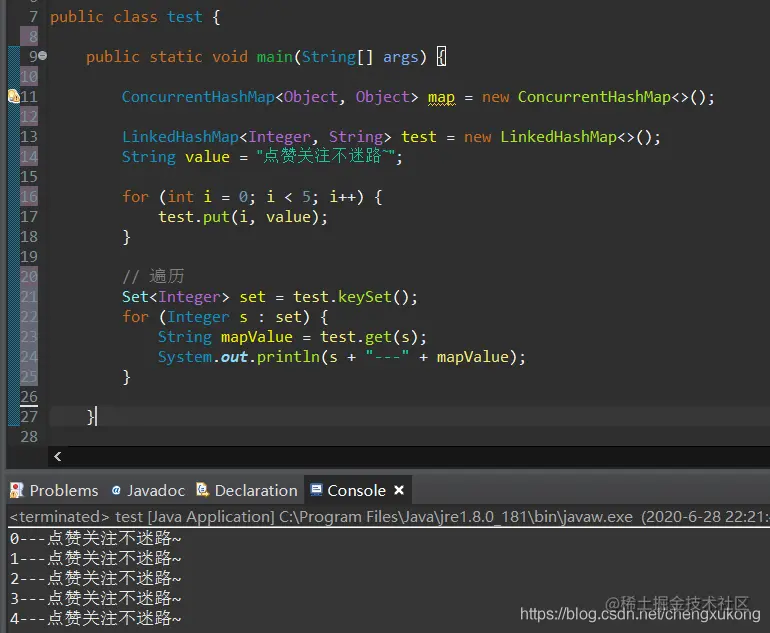This screenshot has height=633, width=770.
Task: Click the '// 遍历' comment
Action: [x=153, y=276]
